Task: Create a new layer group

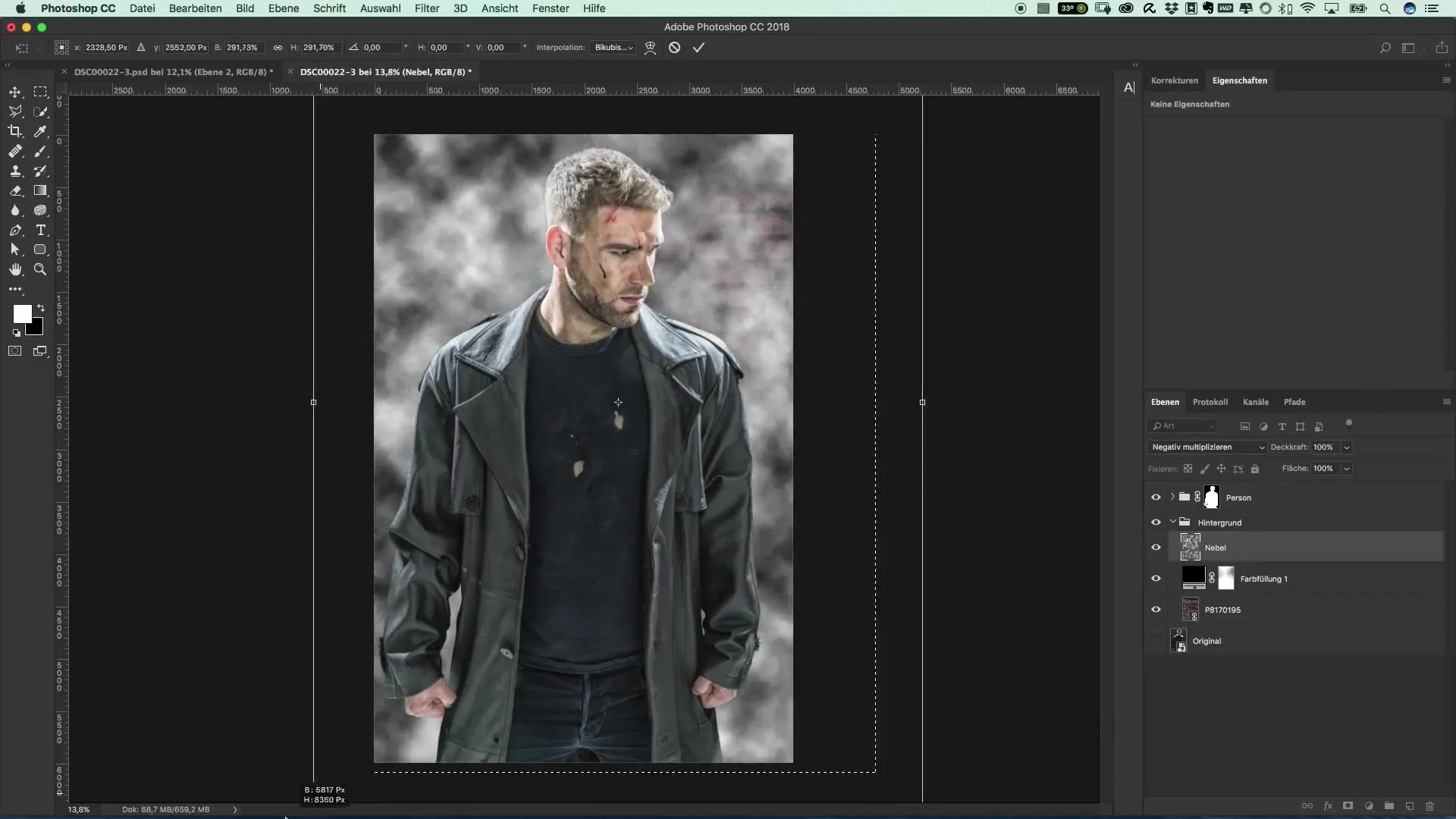Action: (1389, 806)
